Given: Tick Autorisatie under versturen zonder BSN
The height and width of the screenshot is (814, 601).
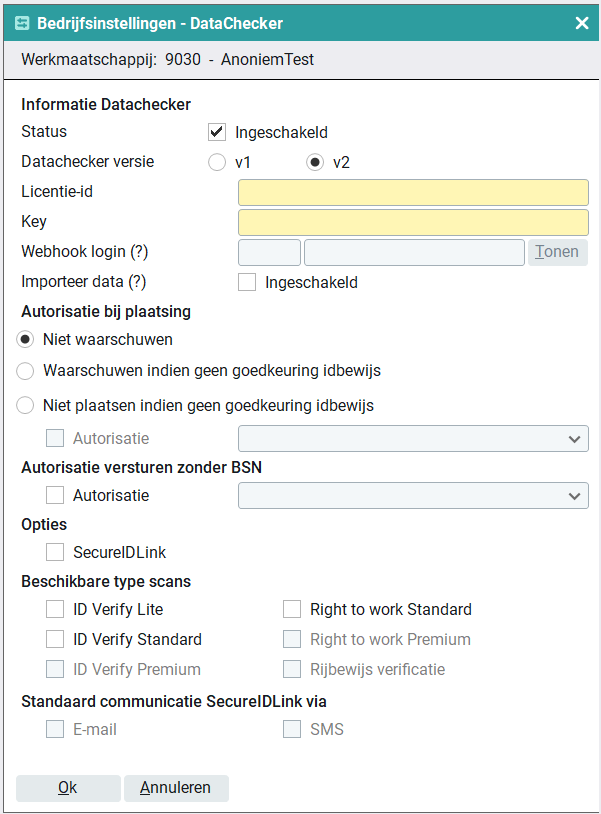Looking at the screenshot, I should click(55, 495).
